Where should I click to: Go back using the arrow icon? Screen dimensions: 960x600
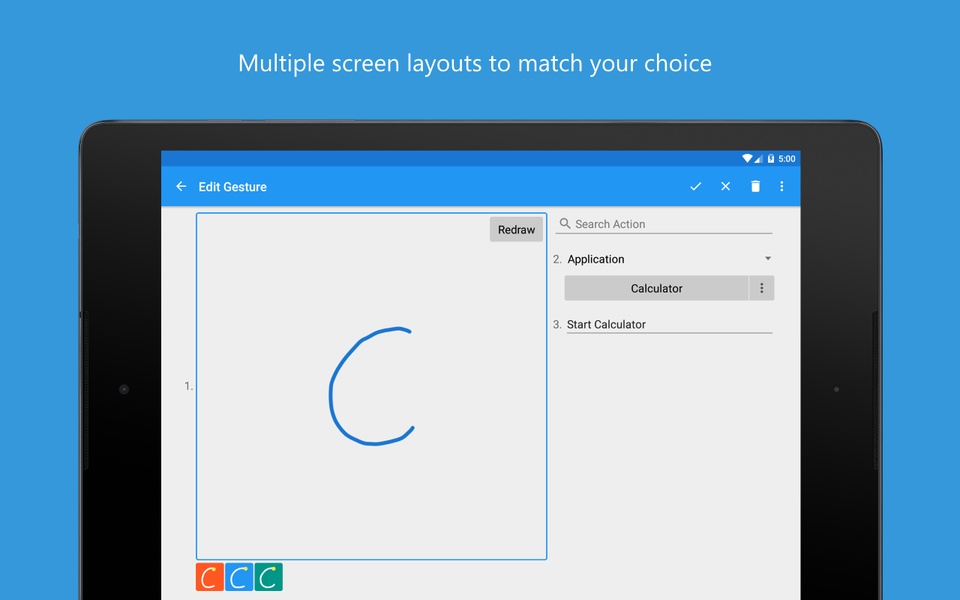click(181, 186)
